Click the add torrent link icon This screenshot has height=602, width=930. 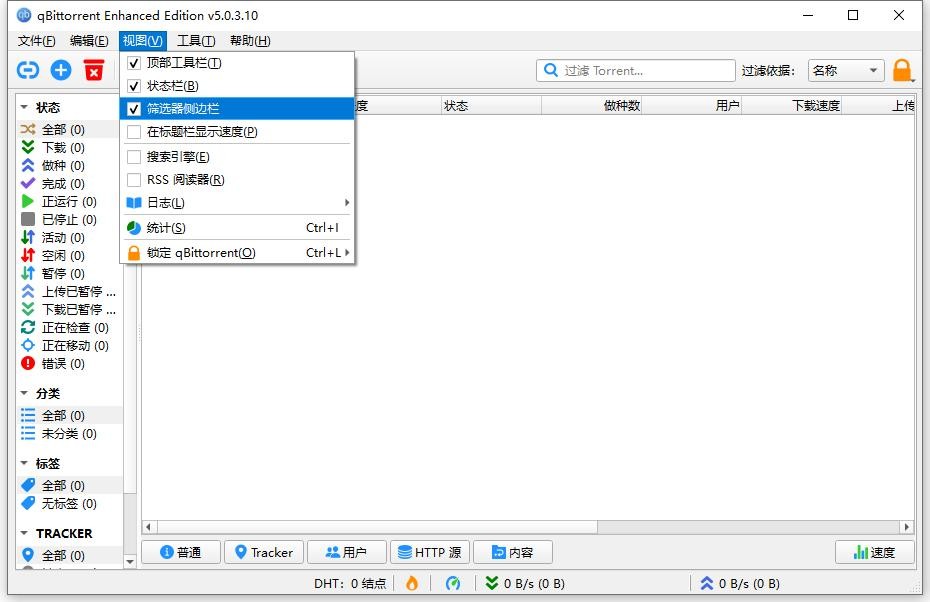click(x=28, y=70)
